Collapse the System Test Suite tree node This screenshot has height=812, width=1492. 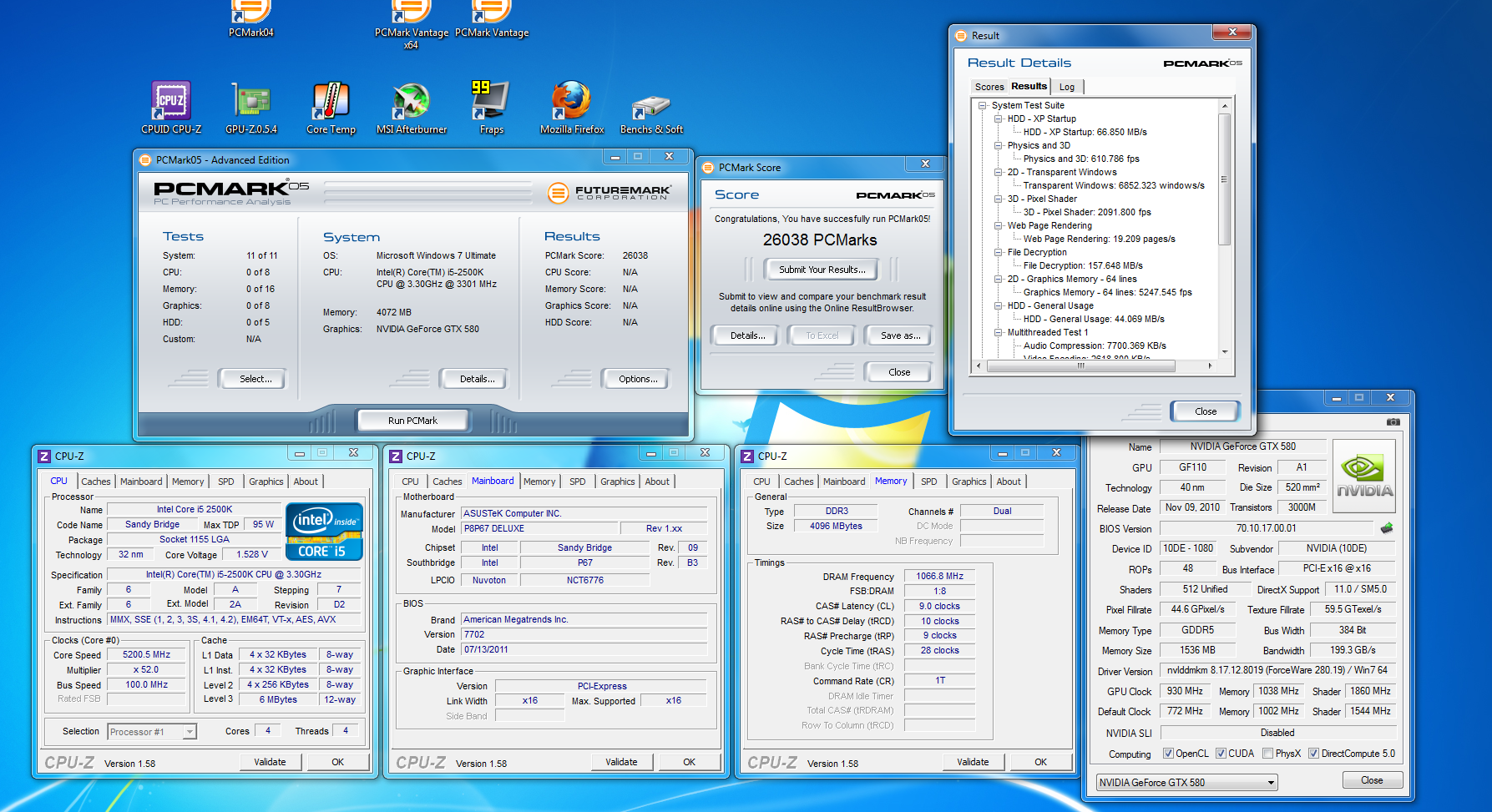pyautogui.click(x=984, y=105)
